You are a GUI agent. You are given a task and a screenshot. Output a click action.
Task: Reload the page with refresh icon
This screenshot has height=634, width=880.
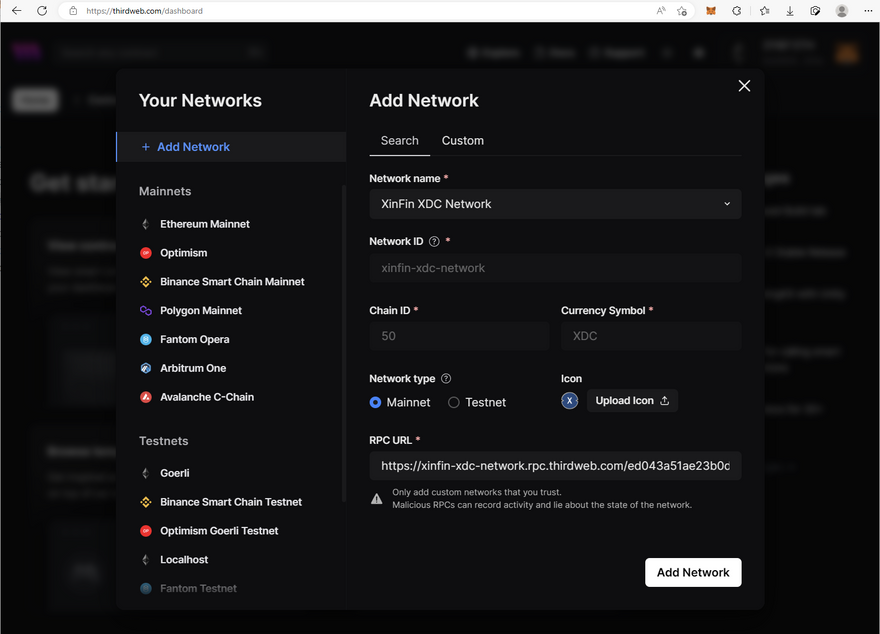click(x=42, y=11)
